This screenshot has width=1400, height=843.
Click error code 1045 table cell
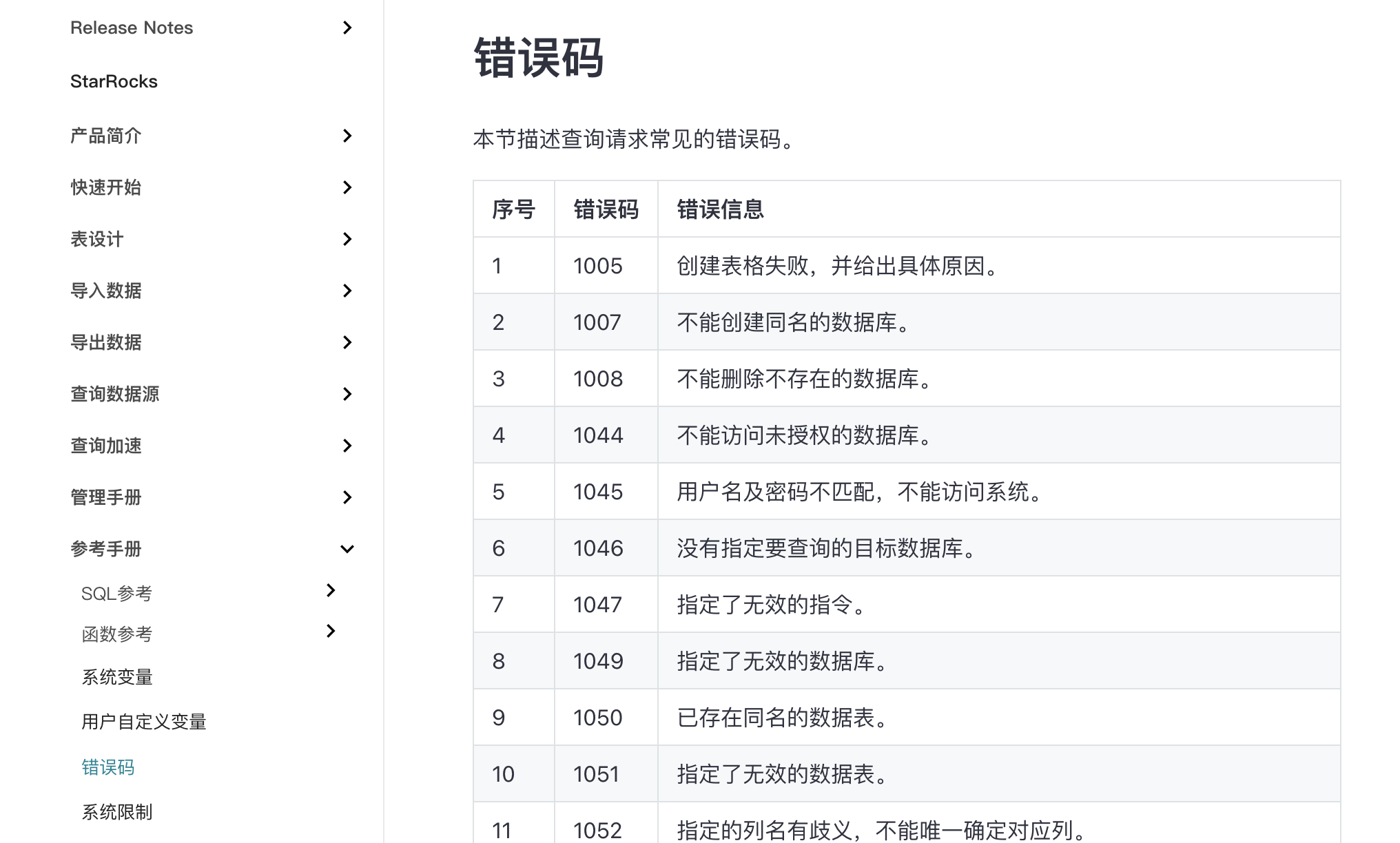pos(598,492)
